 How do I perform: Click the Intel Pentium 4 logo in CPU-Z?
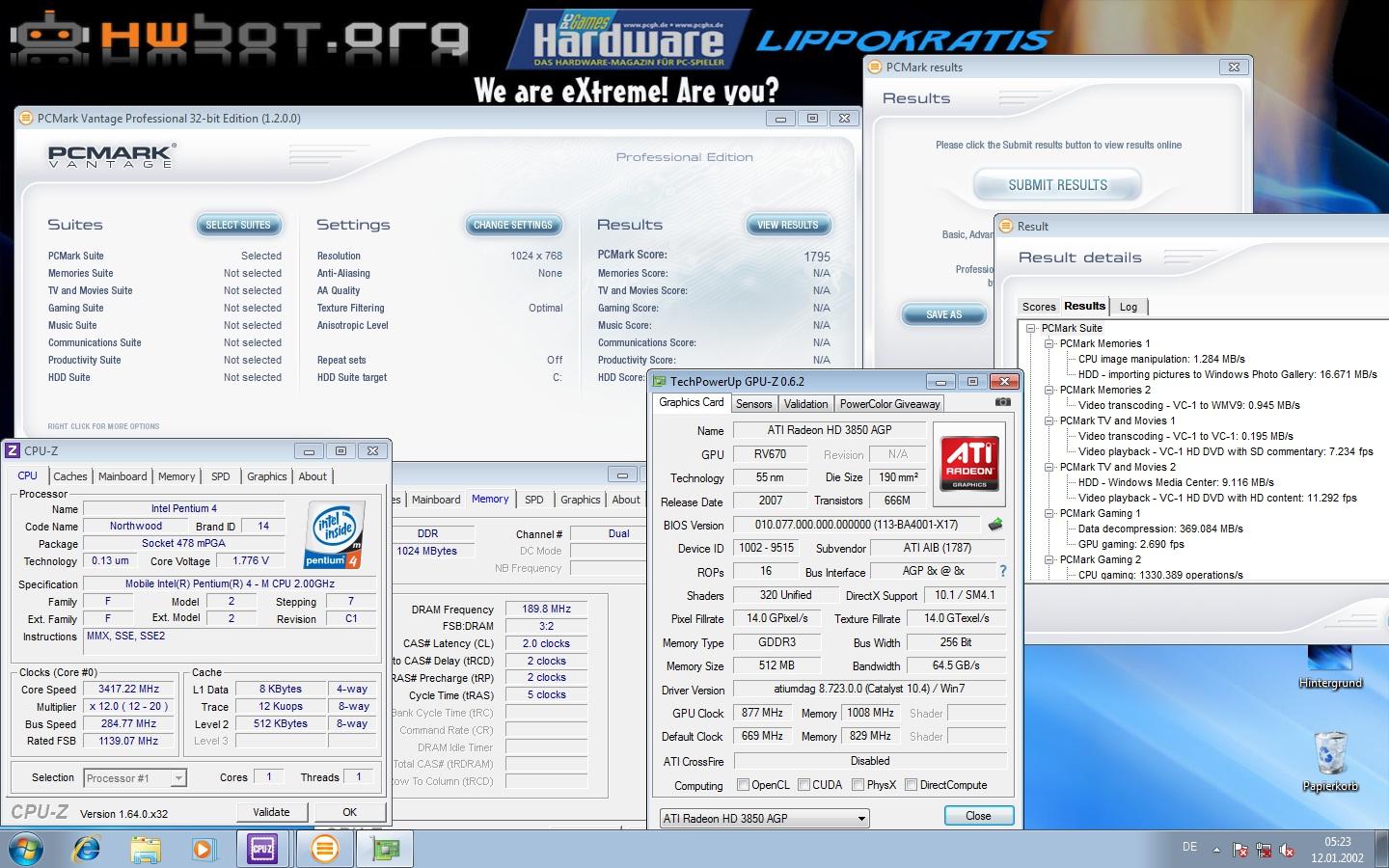(x=334, y=534)
